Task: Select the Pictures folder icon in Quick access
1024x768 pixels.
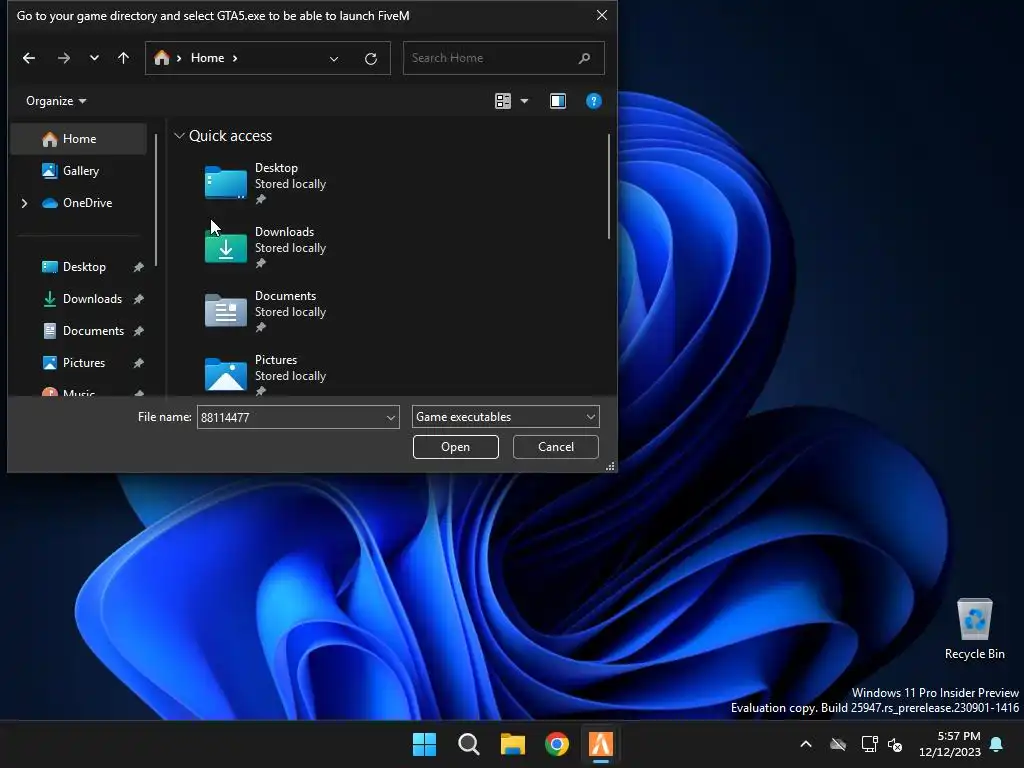Action: (225, 374)
